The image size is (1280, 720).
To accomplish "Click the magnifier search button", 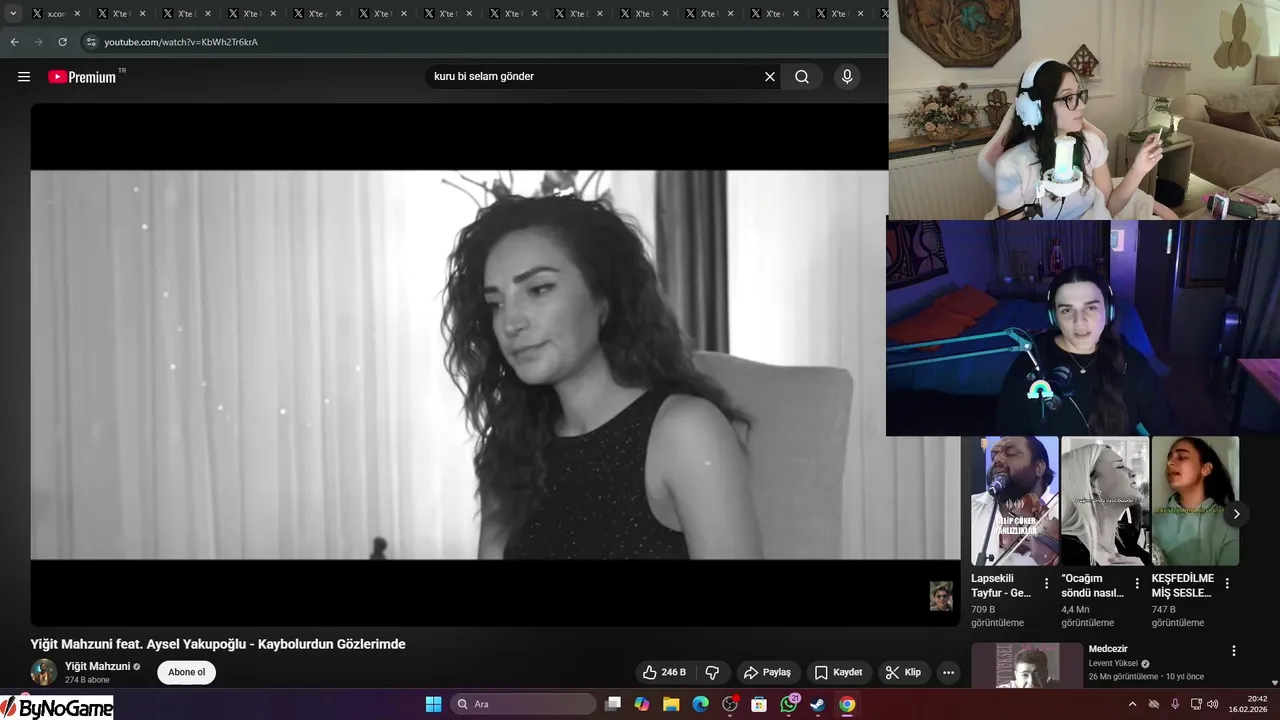I will coord(802,77).
